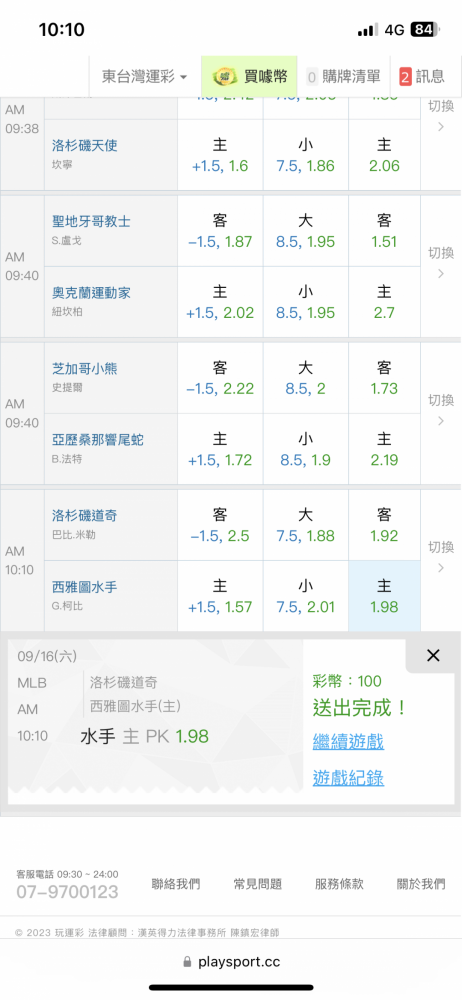The image size is (462, 1000).
Task: Tap the 買噱幣 coin icon button
Action: [249, 77]
